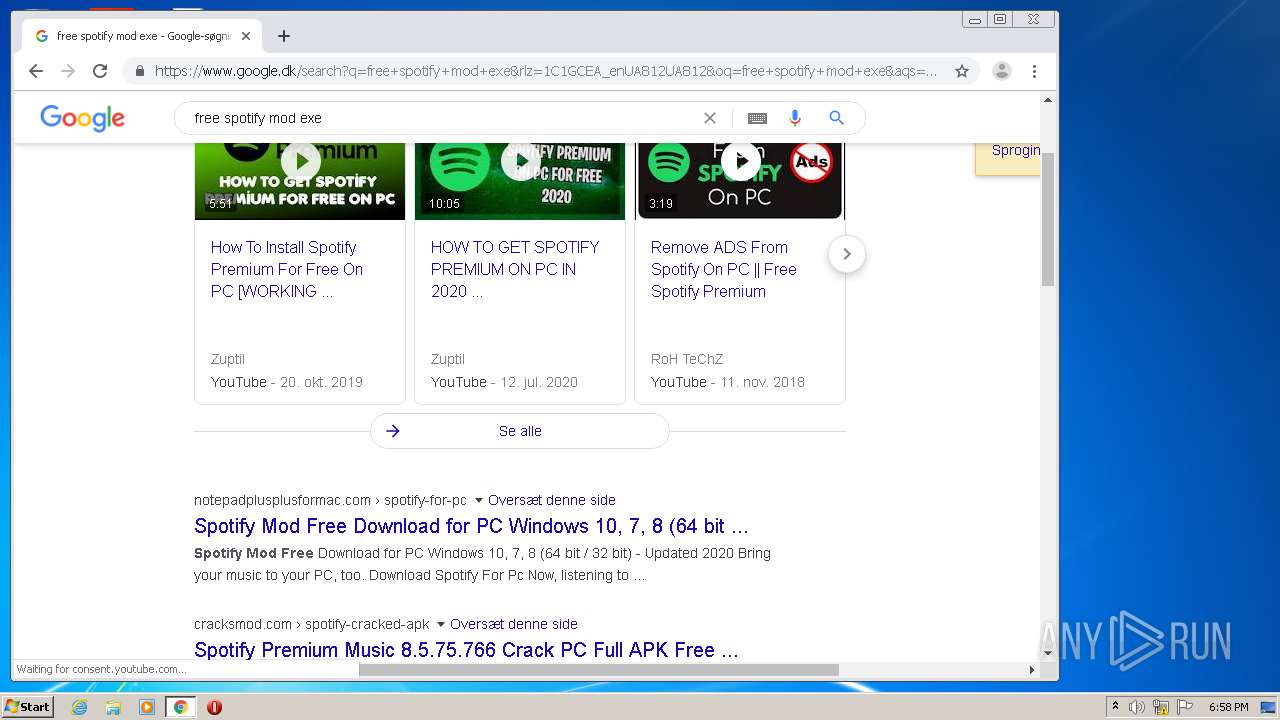Click the 'Sprogin' yellow note panel
1280x720 pixels.
[1008, 159]
